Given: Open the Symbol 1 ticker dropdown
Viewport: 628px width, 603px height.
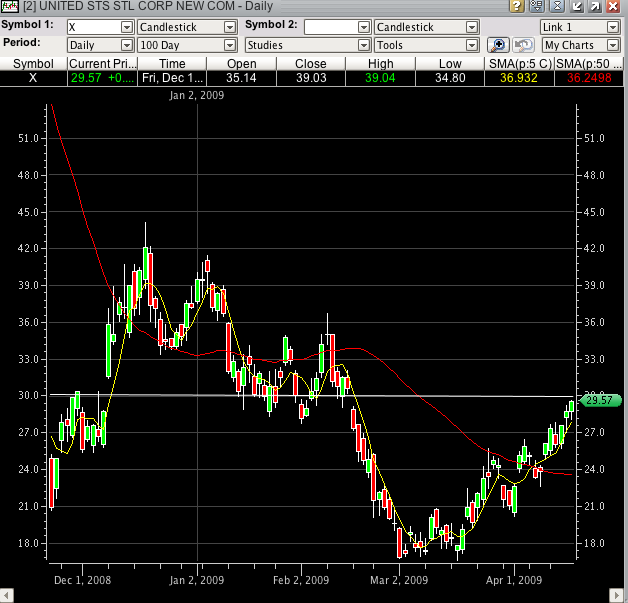Looking at the screenshot, I should (126, 27).
